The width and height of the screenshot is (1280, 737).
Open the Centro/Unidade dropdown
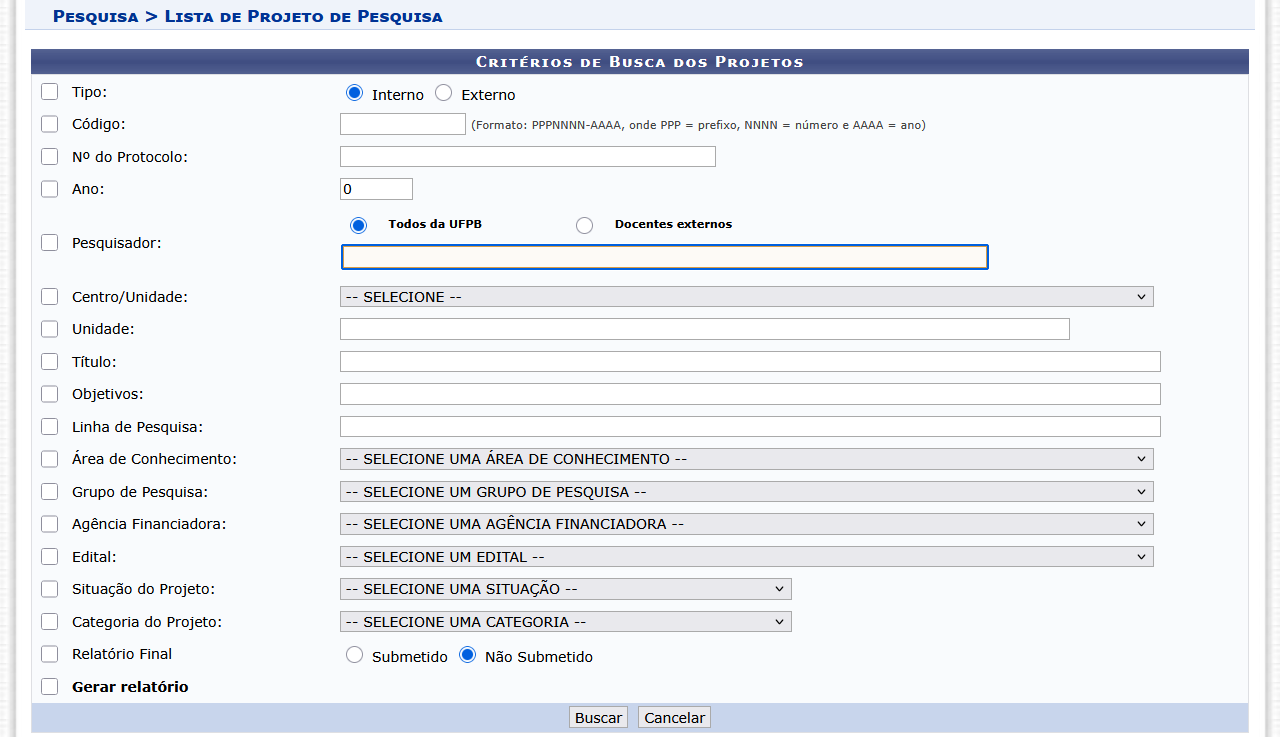click(746, 297)
